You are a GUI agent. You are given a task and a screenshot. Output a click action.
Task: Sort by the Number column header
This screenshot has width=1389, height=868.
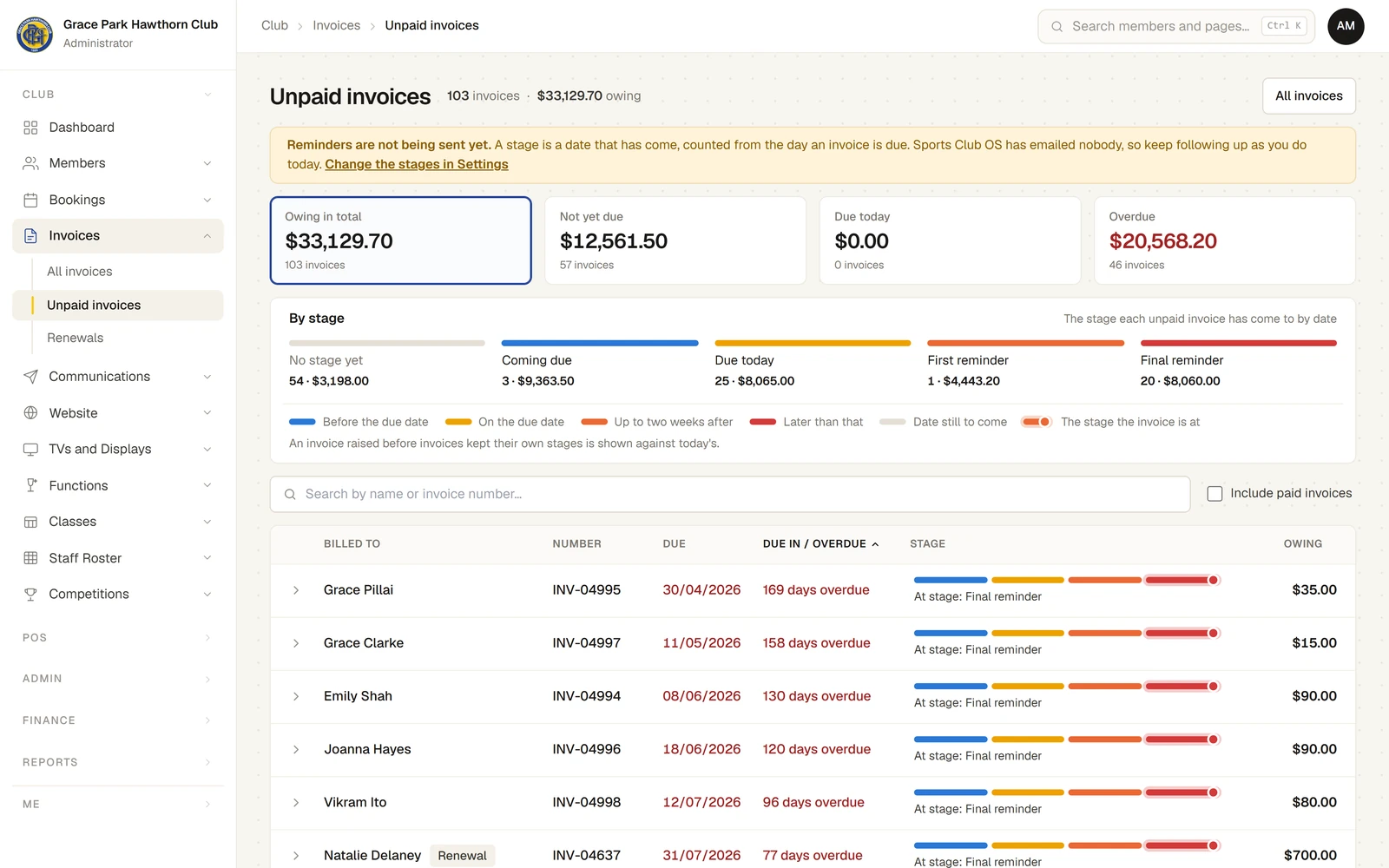pos(576,544)
